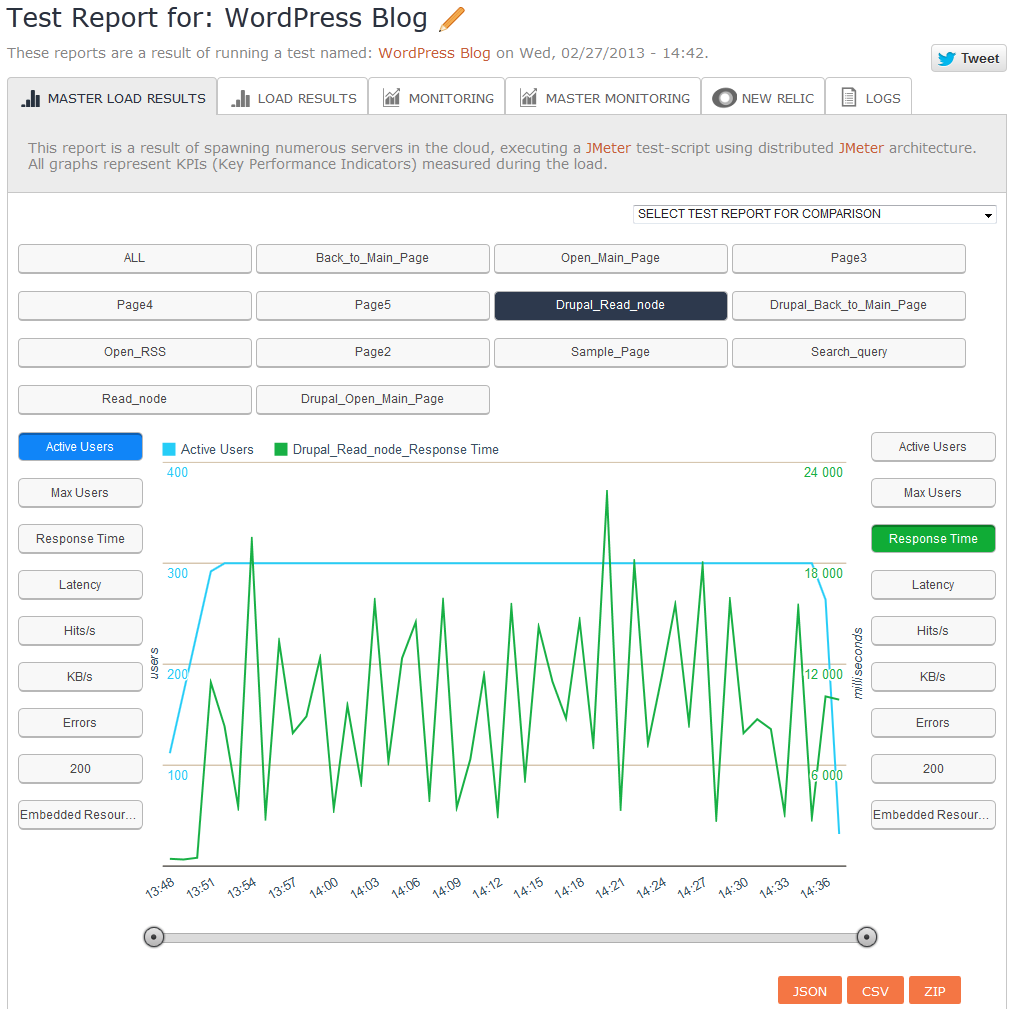Image resolution: width=1014 pixels, height=1009 pixels.
Task: Click bar chart icon on Master Load Results tab
Action: [x=30, y=98]
